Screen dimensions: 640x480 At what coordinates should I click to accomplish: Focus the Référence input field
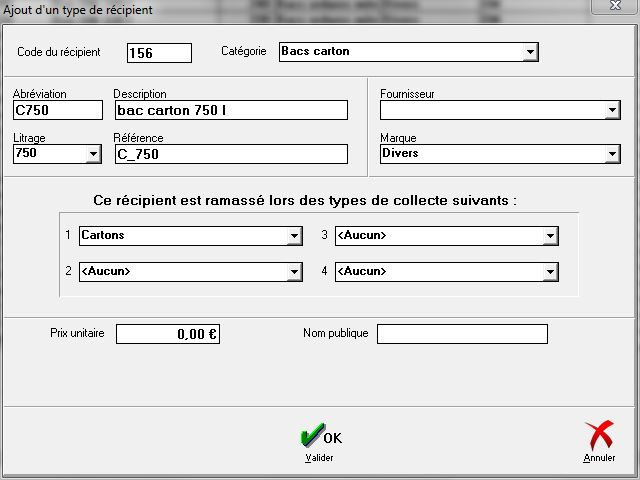pos(230,154)
